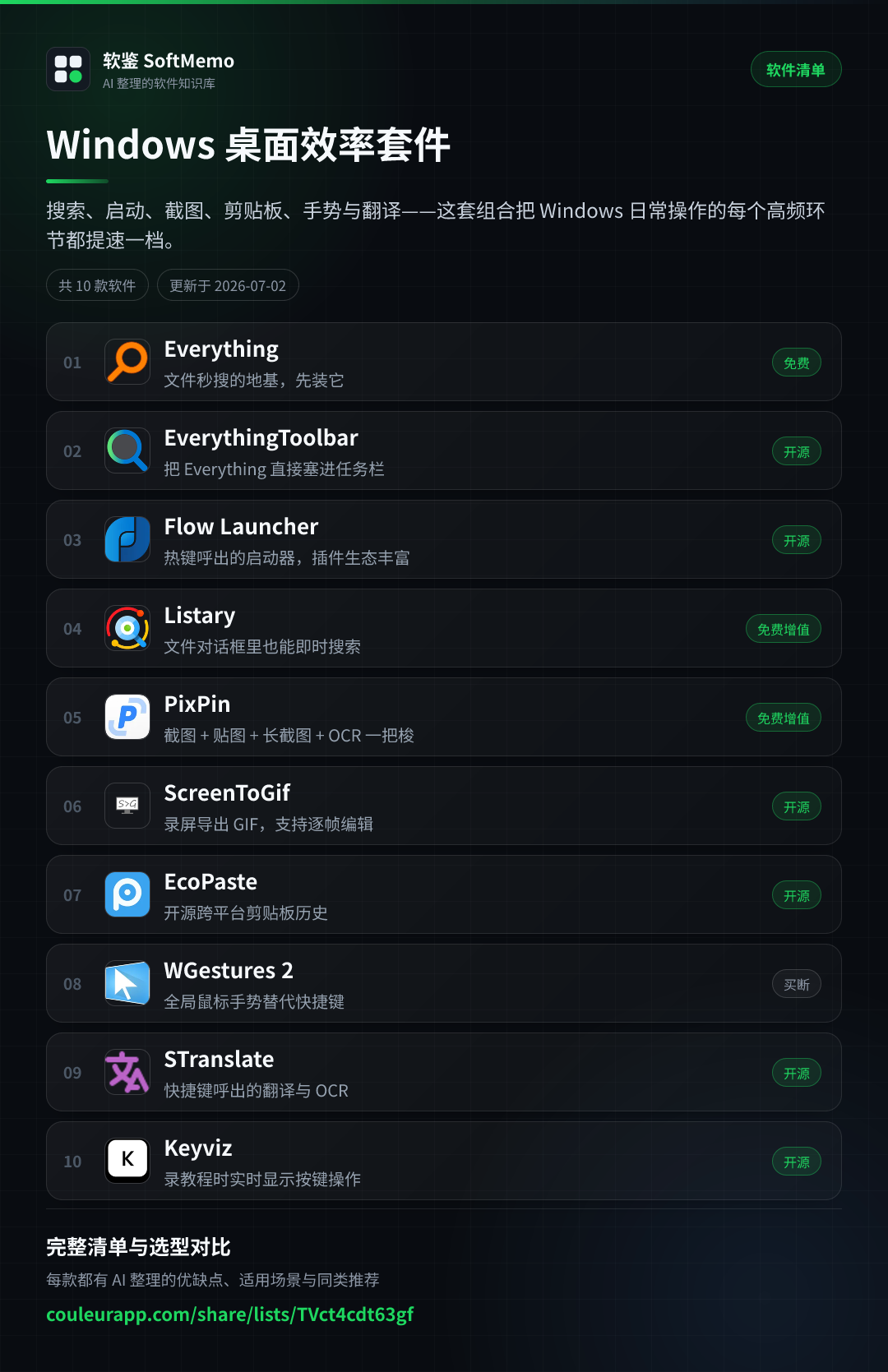The width and height of the screenshot is (888, 1372).
Task: Click the 更新于 2026-07-02 chip
Action: click(x=228, y=285)
